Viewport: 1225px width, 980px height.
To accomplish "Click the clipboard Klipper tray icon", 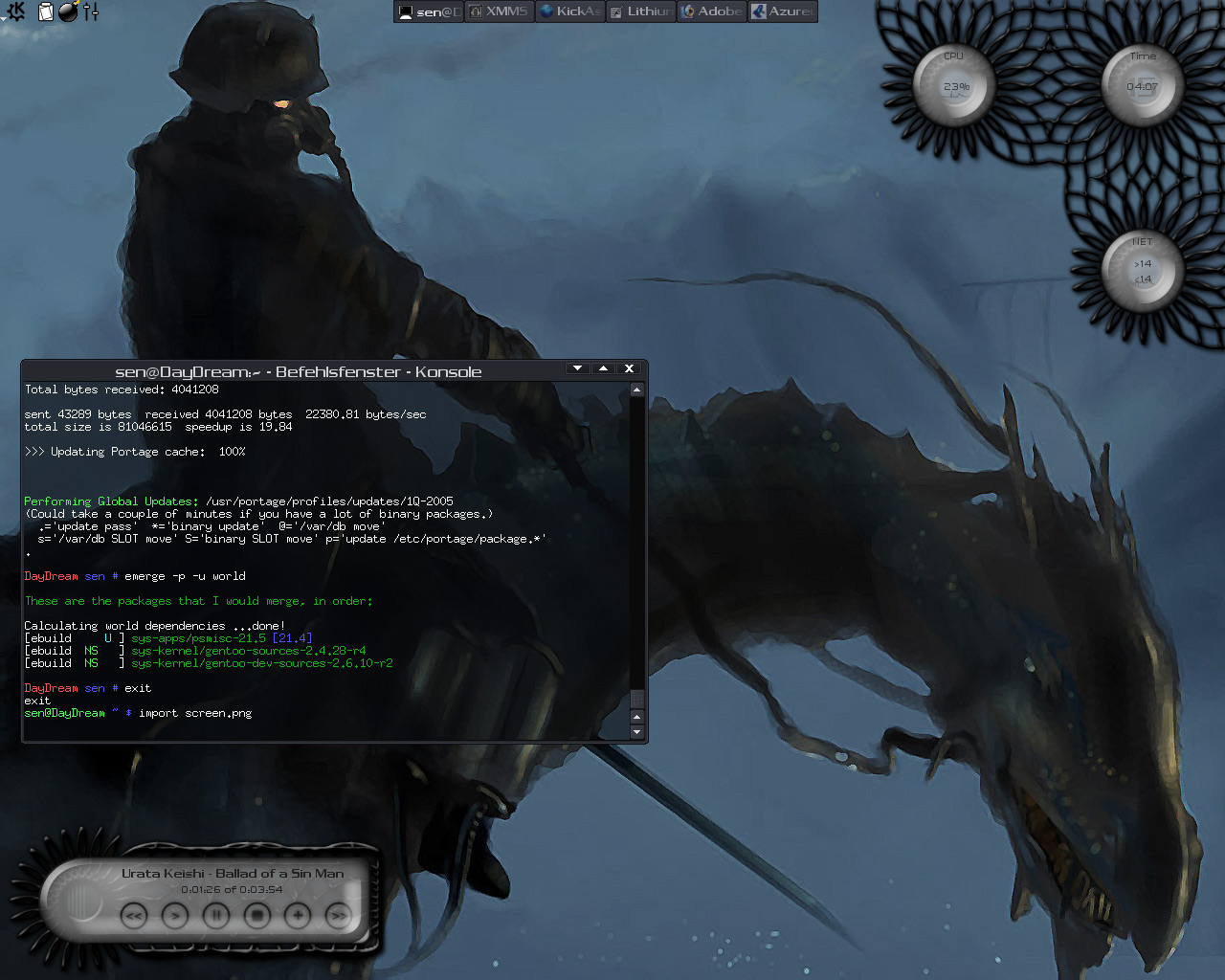I will (45, 11).
